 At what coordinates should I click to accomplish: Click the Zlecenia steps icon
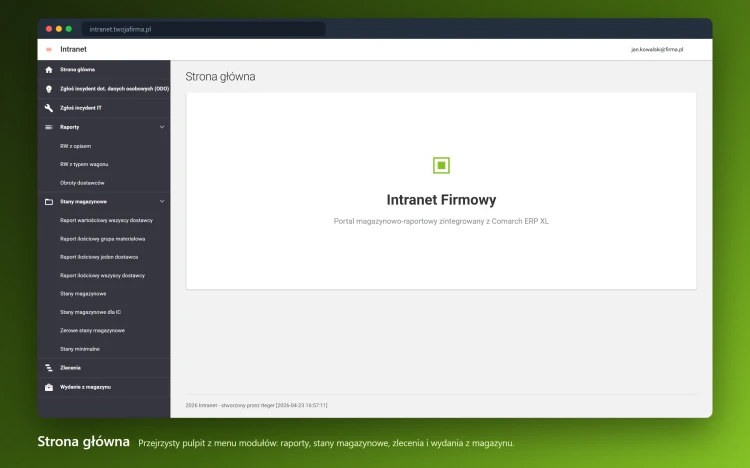click(49, 368)
